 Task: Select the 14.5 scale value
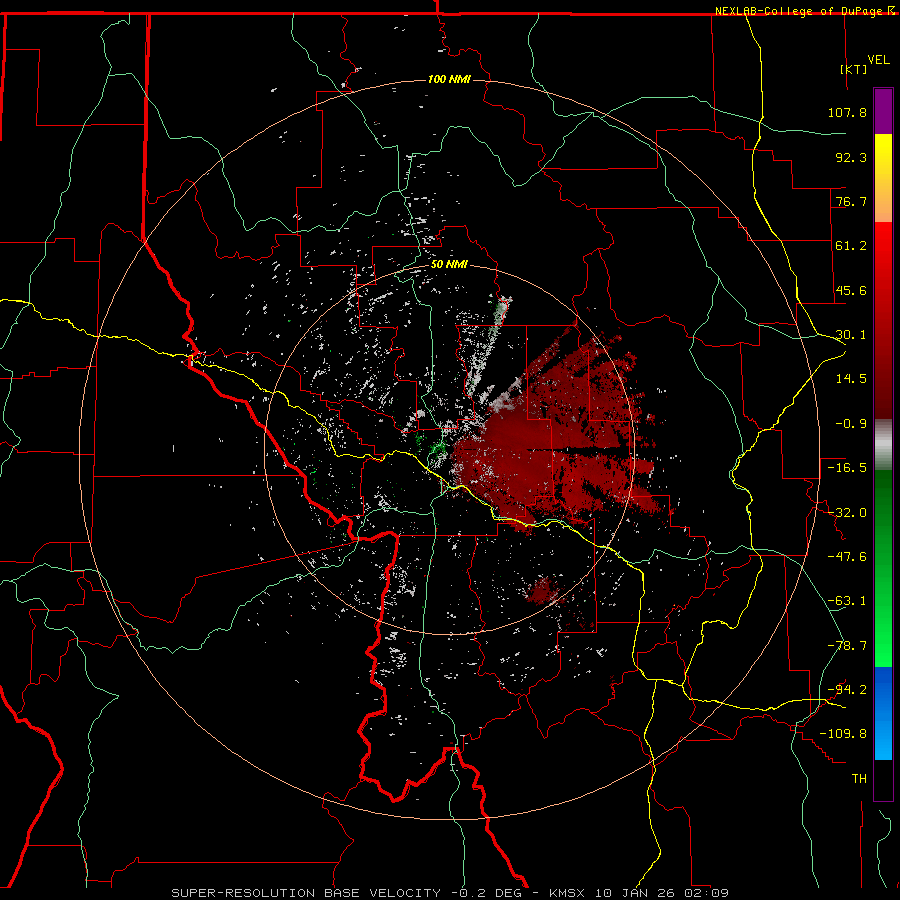[851, 379]
